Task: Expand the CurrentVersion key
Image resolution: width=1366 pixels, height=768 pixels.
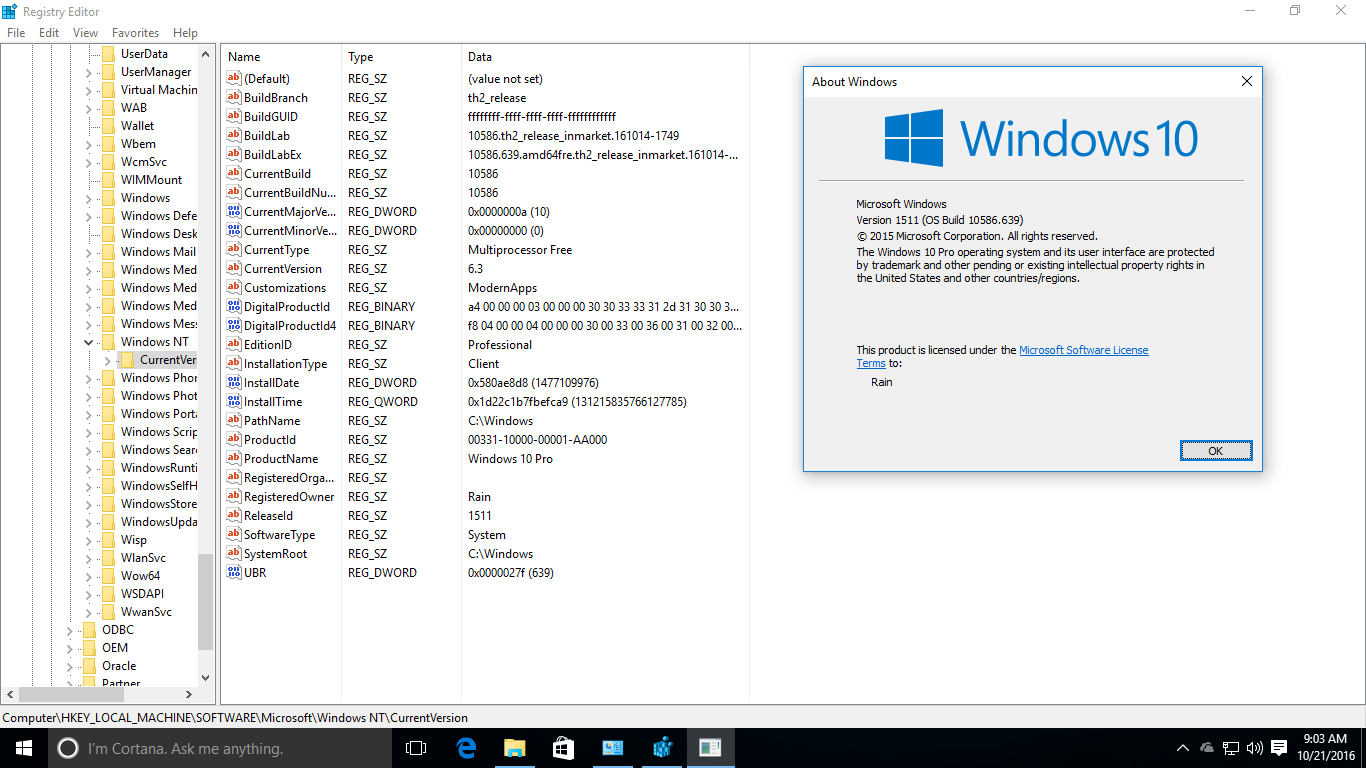Action: point(108,360)
